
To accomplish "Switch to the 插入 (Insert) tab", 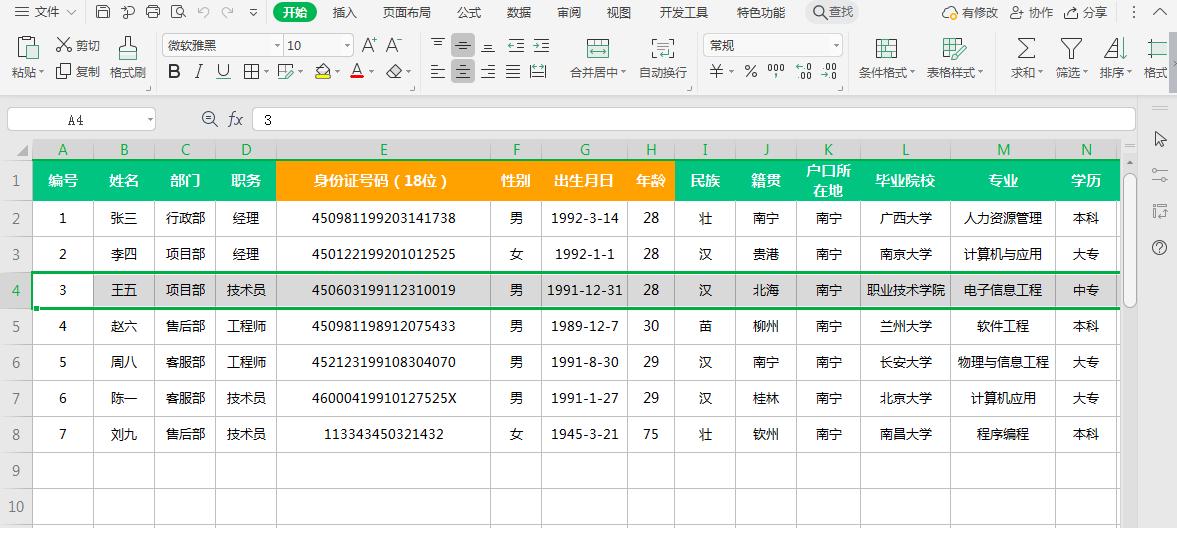I will point(344,12).
